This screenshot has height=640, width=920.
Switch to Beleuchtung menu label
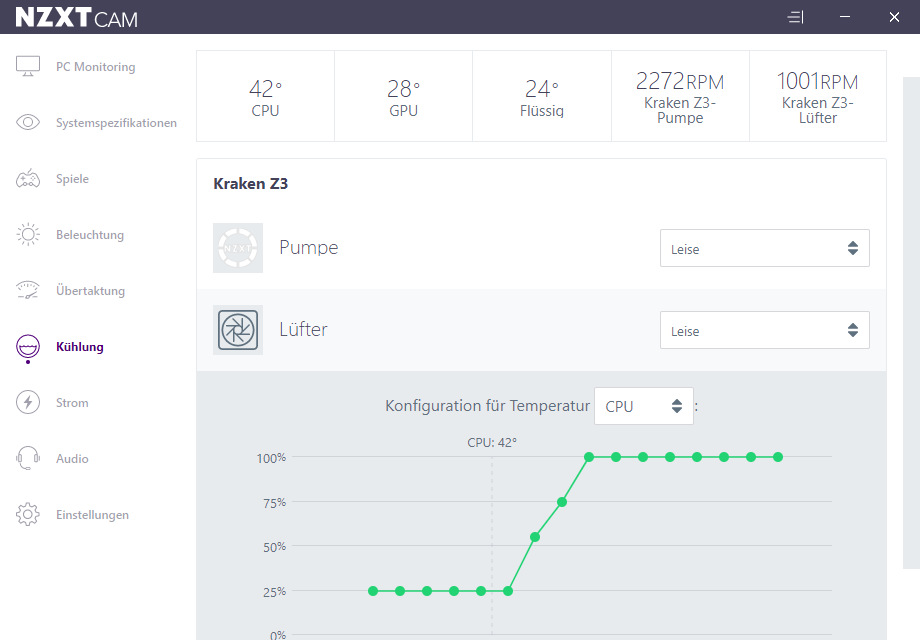90,235
